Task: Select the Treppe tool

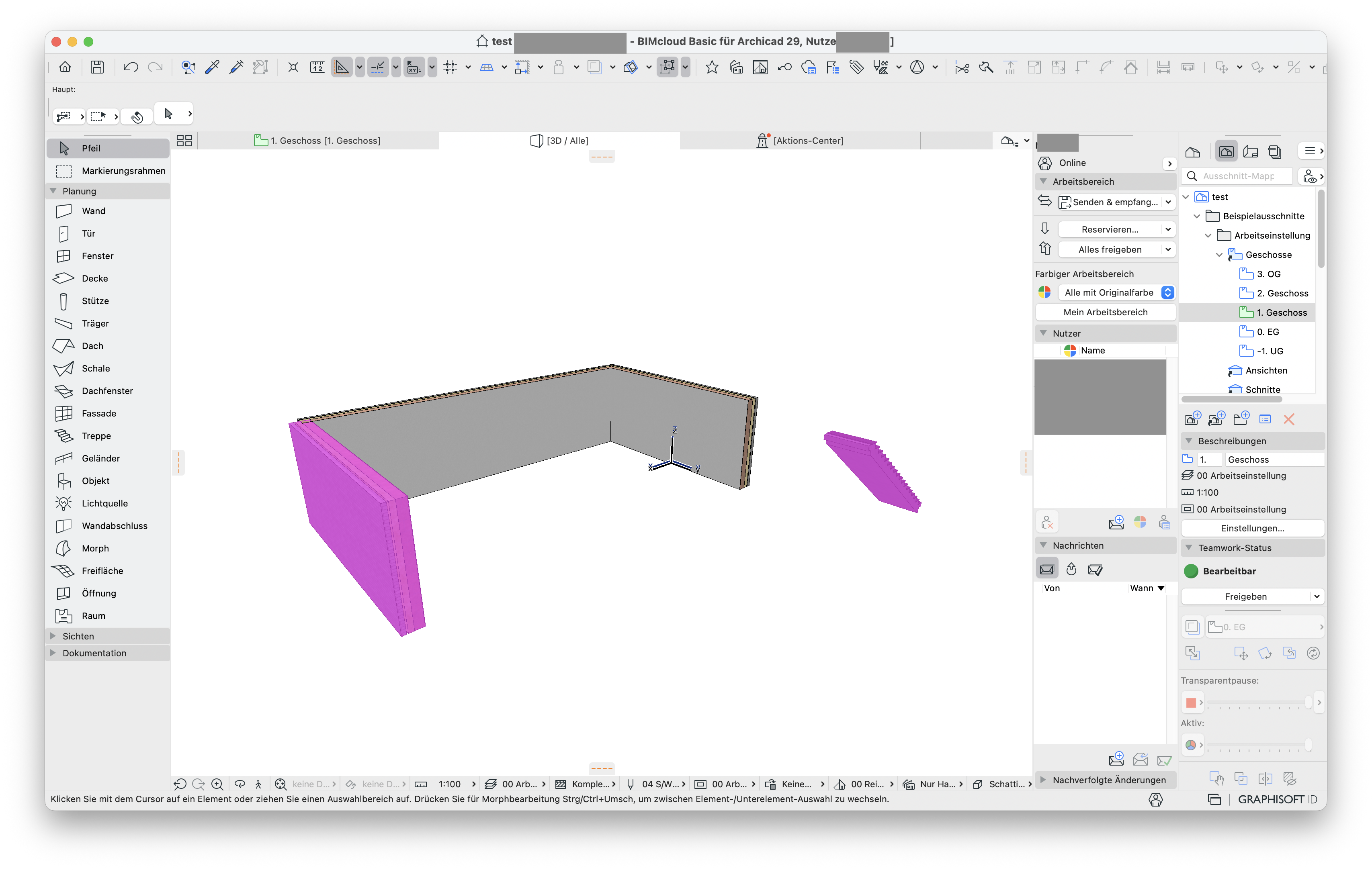Action: coord(108,436)
